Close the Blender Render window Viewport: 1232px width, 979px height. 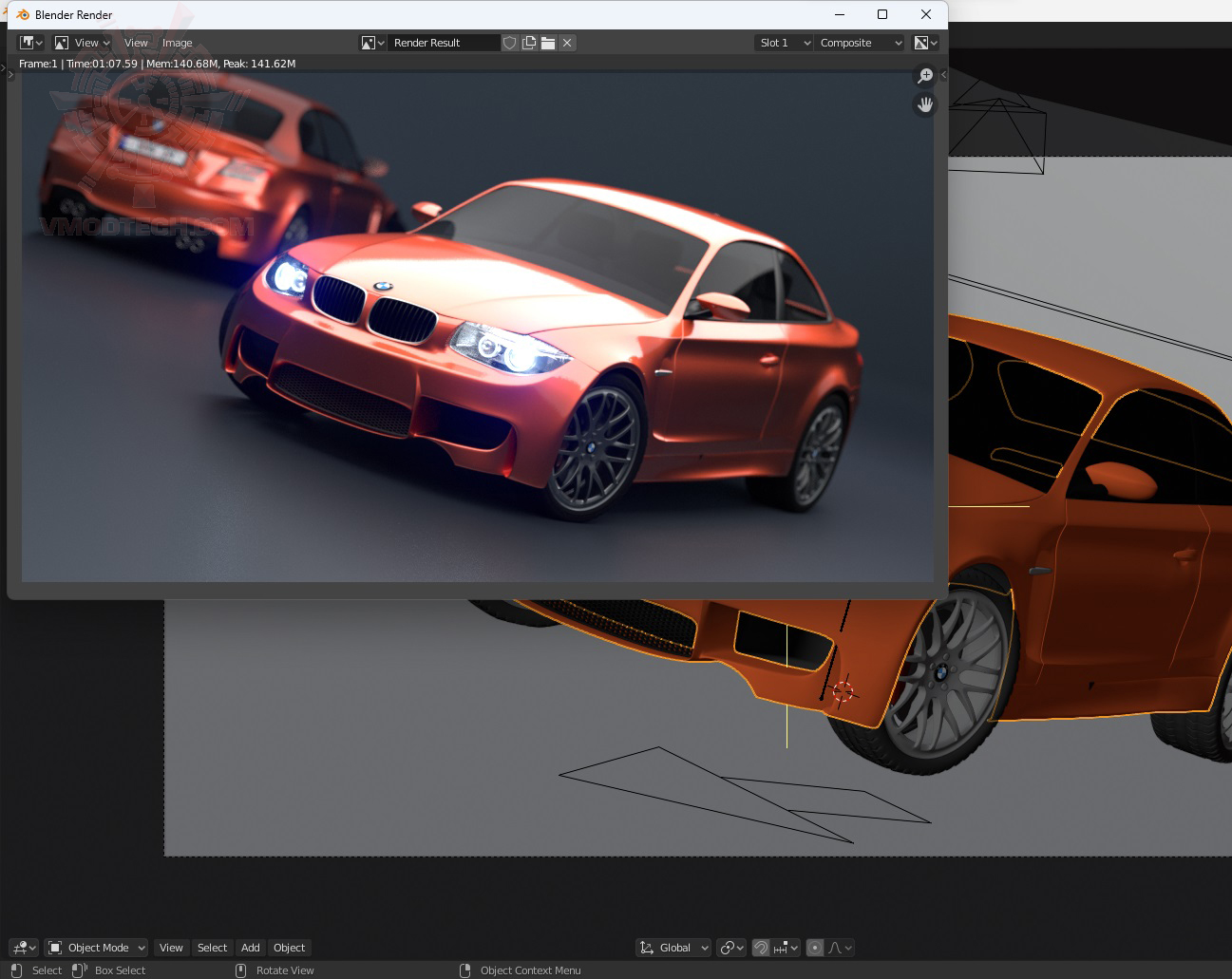click(x=926, y=14)
